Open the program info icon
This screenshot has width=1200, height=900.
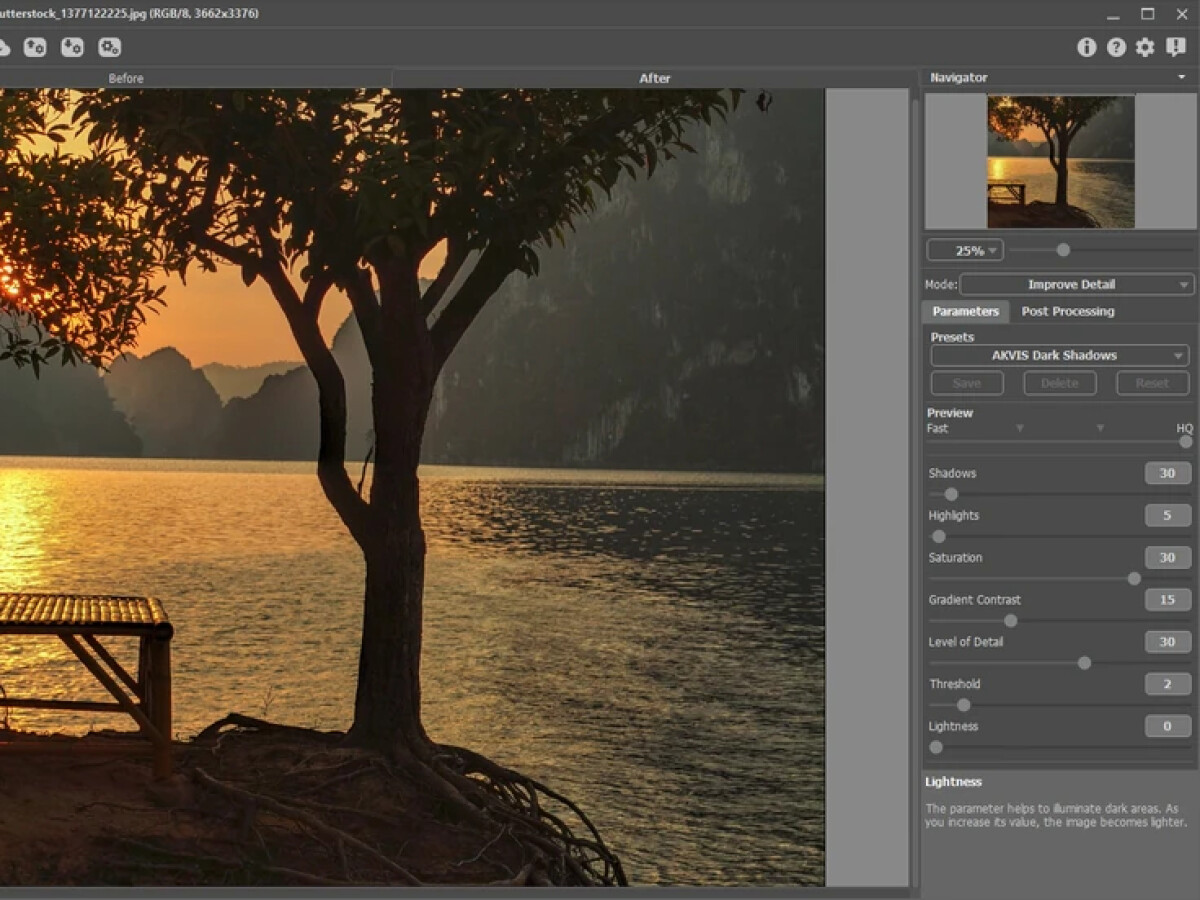1086,47
